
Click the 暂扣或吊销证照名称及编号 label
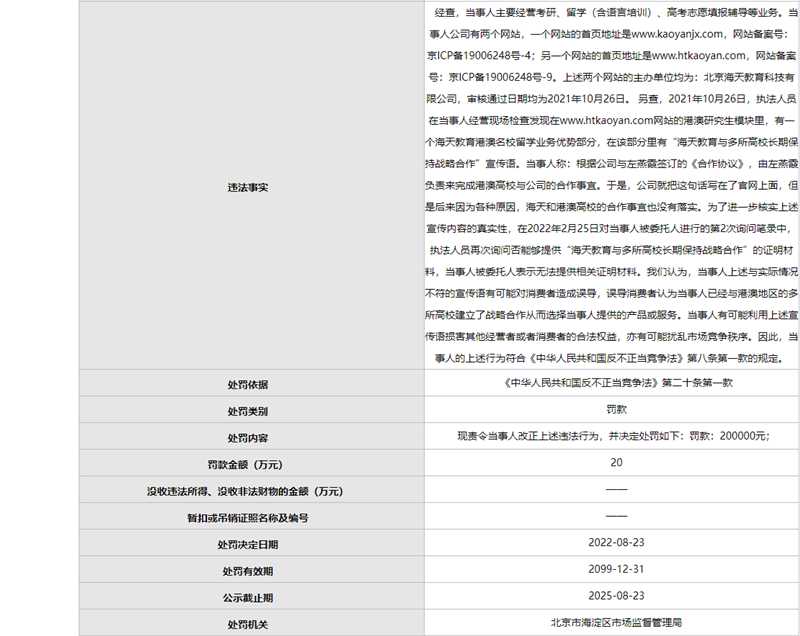tap(247, 518)
